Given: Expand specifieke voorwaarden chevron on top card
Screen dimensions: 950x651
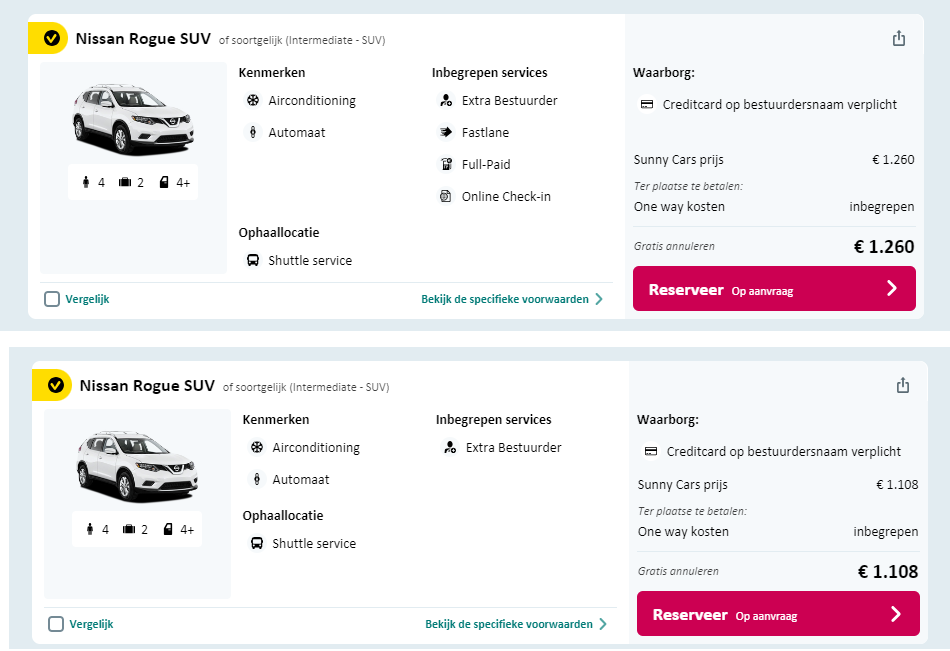Looking at the screenshot, I should tap(599, 299).
